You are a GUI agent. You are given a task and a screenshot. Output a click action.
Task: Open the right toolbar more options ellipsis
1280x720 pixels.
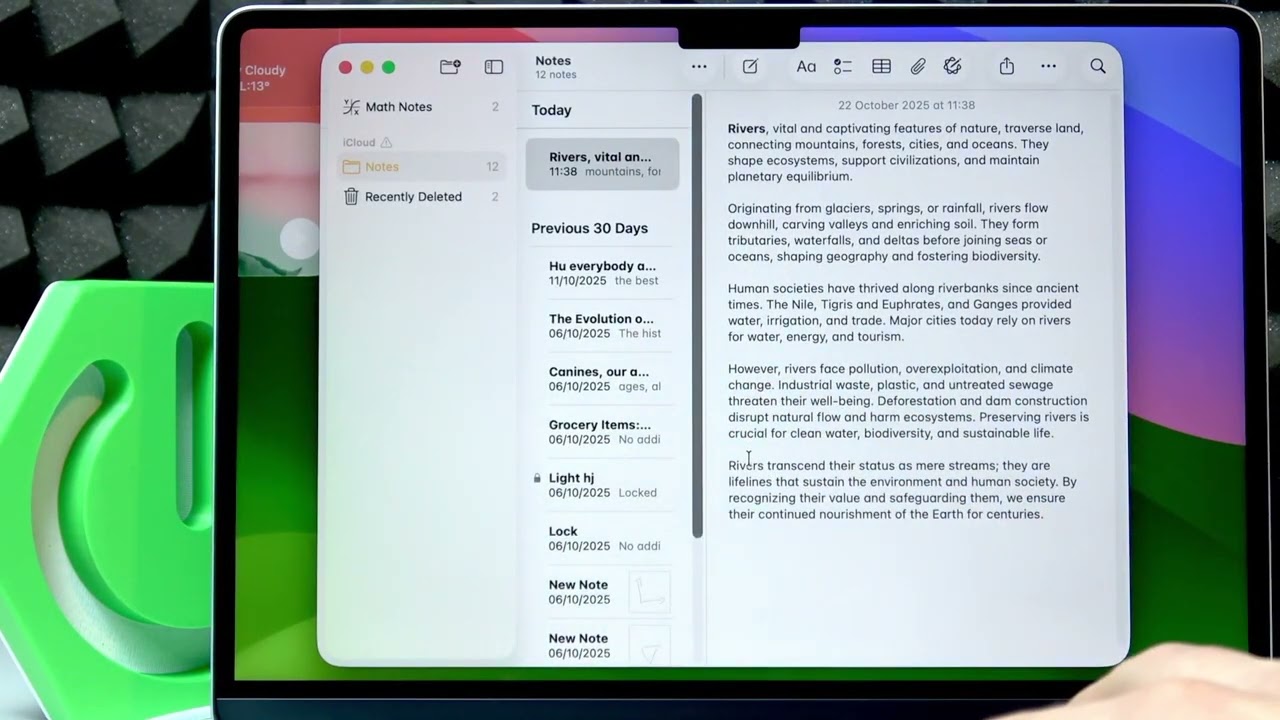[1048, 67]
